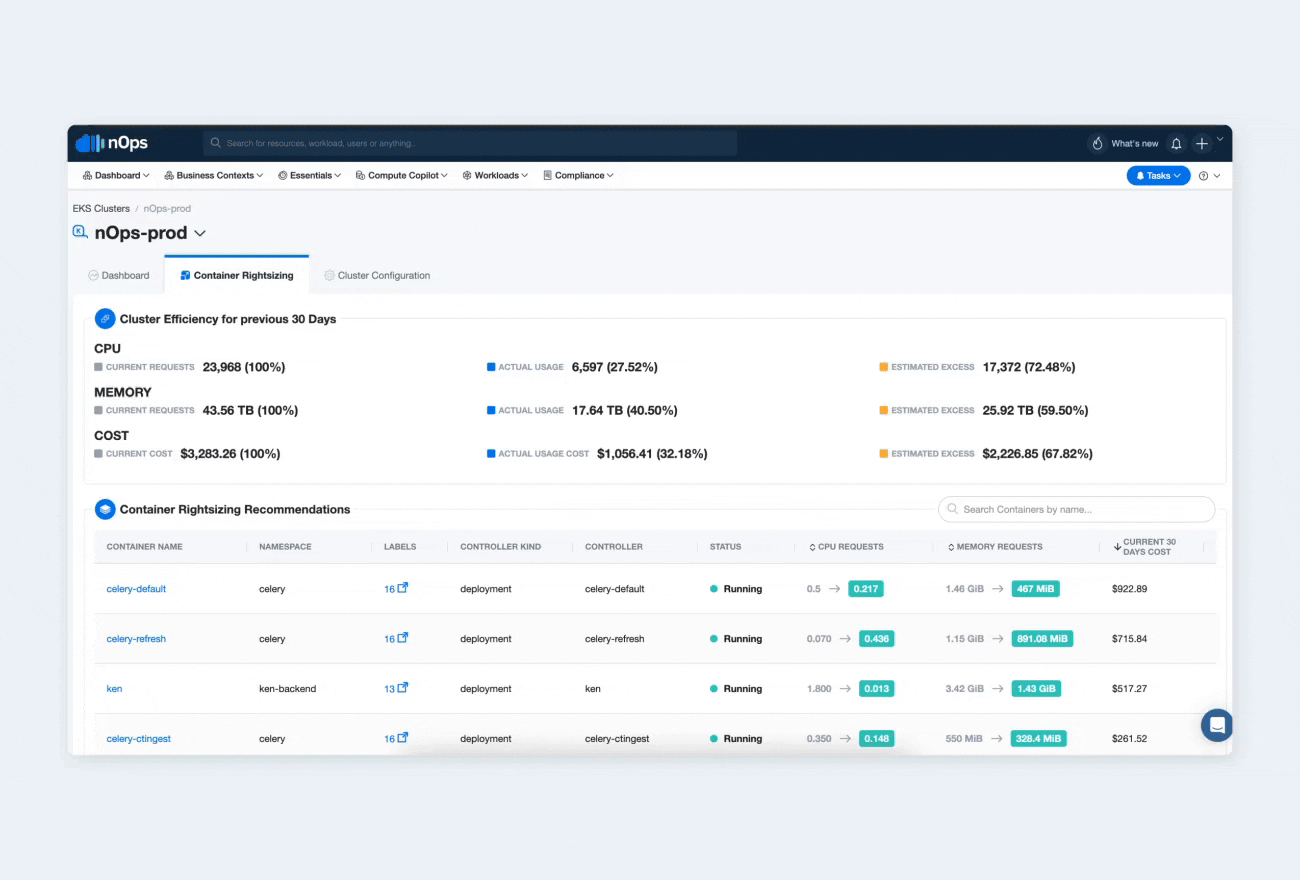The width and height of the screenshot is (1300, 880).
Task: Focus the global resource search field
Action: click(470, 143)
